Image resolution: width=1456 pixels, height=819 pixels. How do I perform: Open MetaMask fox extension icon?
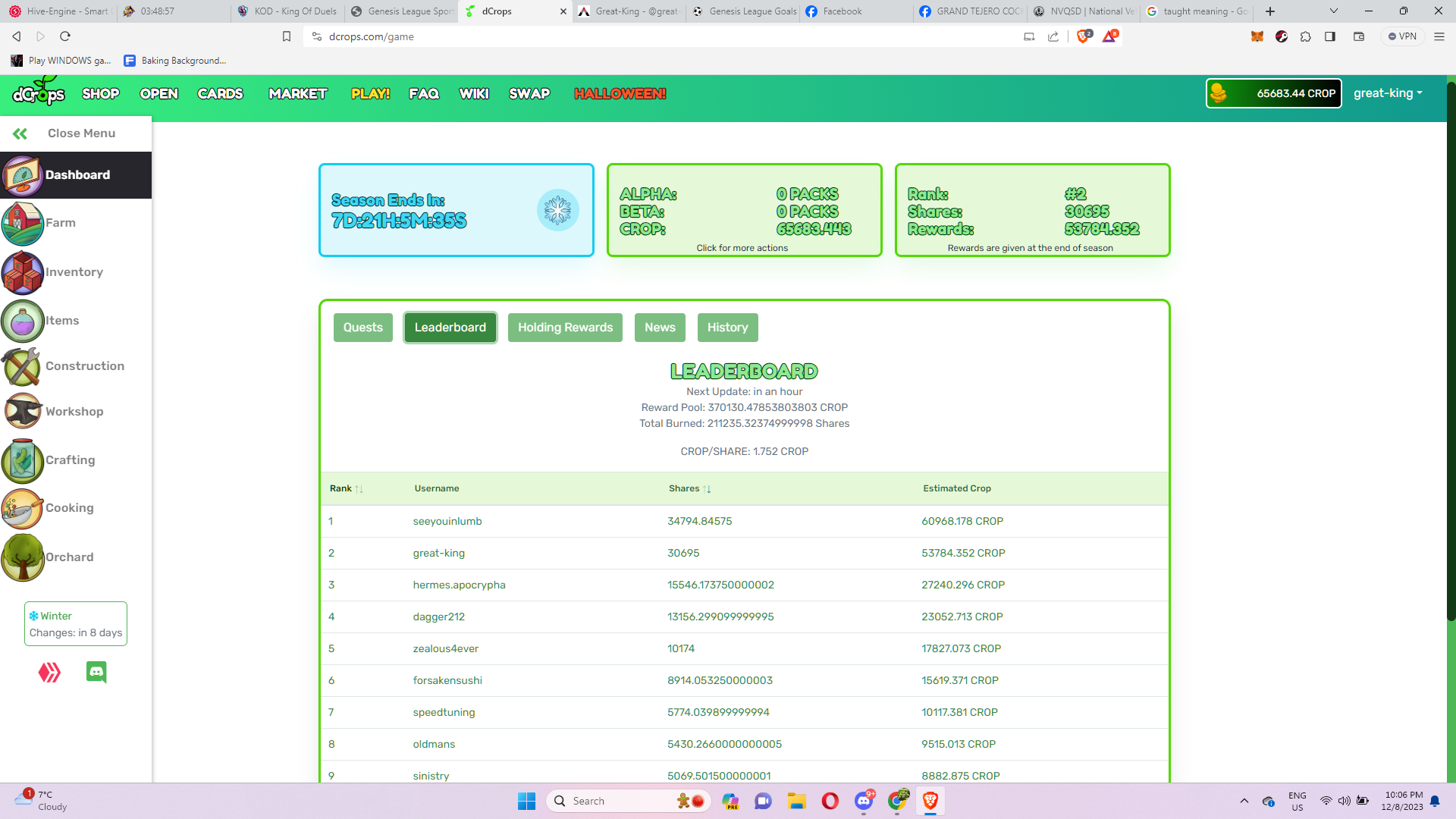coord(1257,36)
